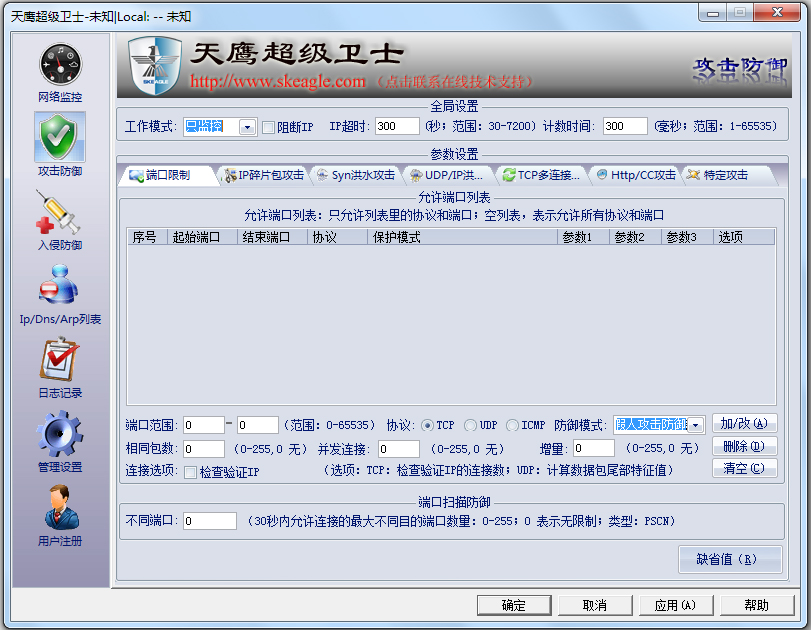Open the 网络监控 gauge icon
Viewport: 811px width, 630px height.
(x=61, y=65)
